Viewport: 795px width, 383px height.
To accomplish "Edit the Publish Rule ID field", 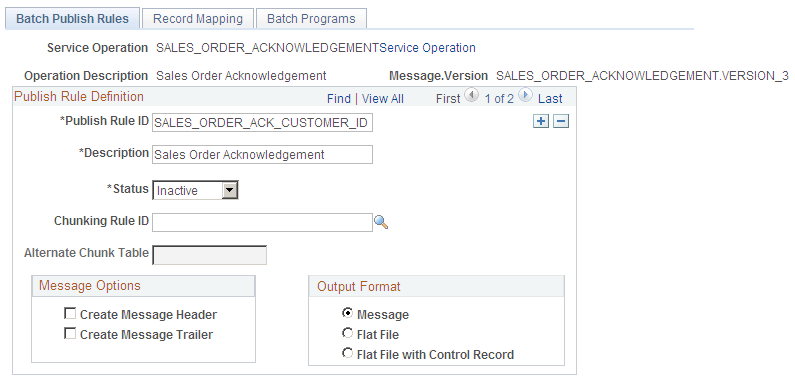I will coord(263,123).
